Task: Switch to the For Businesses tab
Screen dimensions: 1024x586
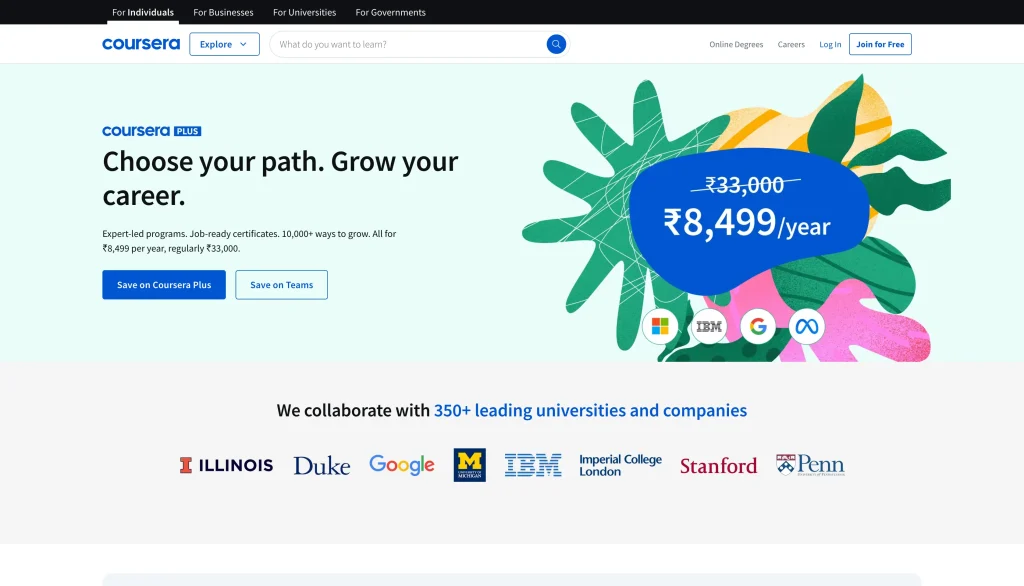Action: tap(223, 12)
